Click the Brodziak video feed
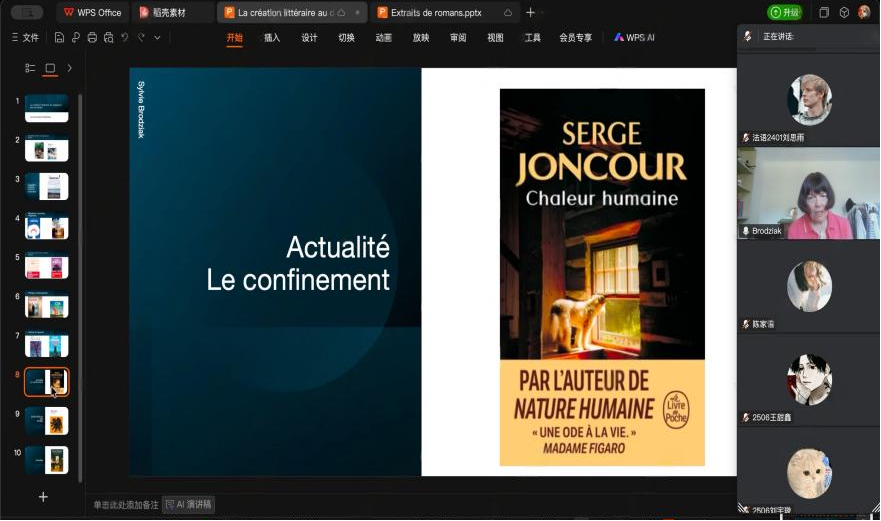This screenshot has width=881, height=521. [809, 193]
